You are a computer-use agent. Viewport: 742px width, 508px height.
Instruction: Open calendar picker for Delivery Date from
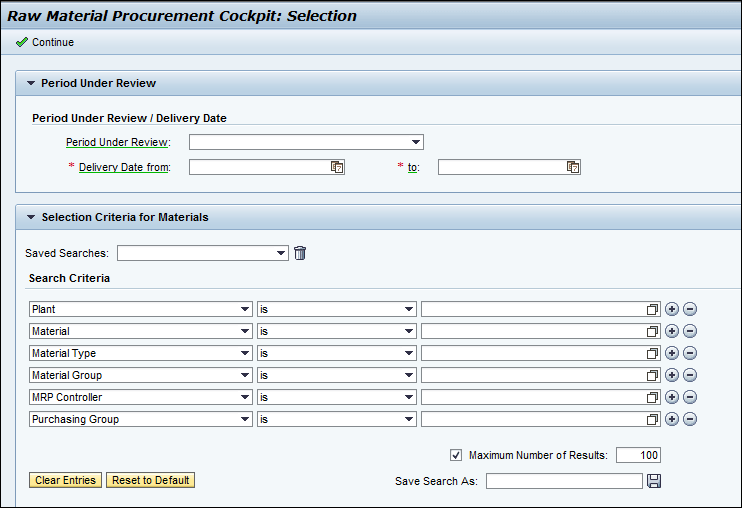338,168
